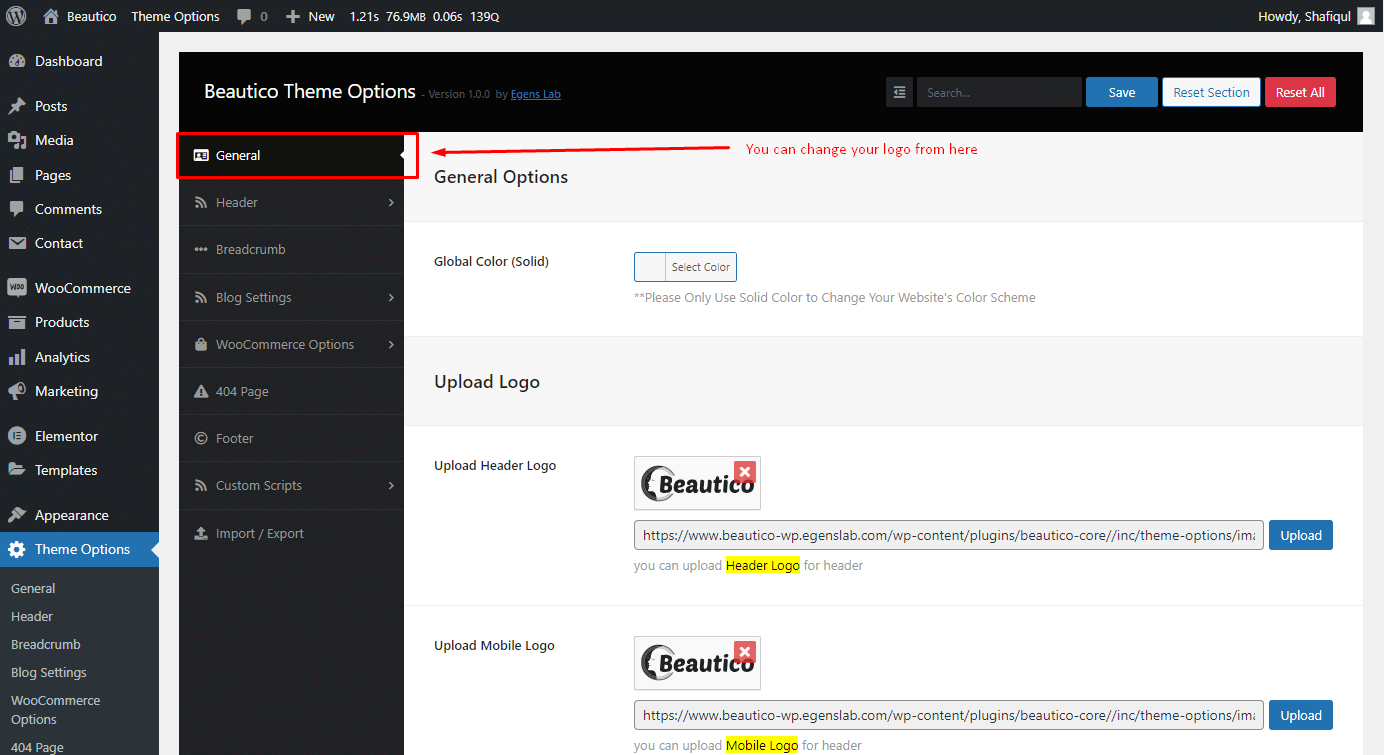Click the mobile logo URL field
Viewport: 1384px width, 755px height.
tap(949, 715)
